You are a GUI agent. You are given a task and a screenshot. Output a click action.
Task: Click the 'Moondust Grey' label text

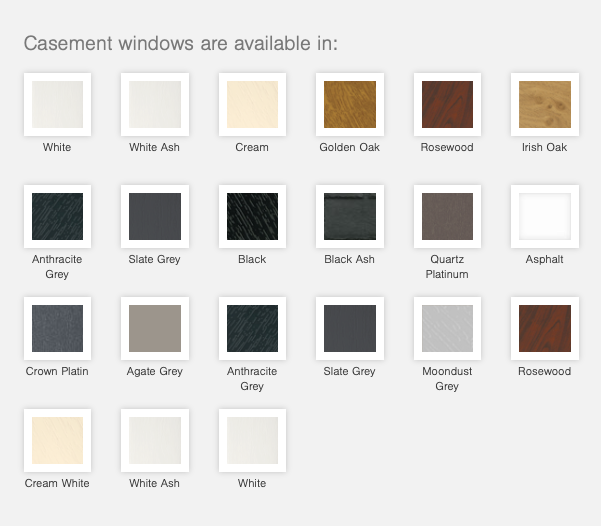tap(447, 378)
